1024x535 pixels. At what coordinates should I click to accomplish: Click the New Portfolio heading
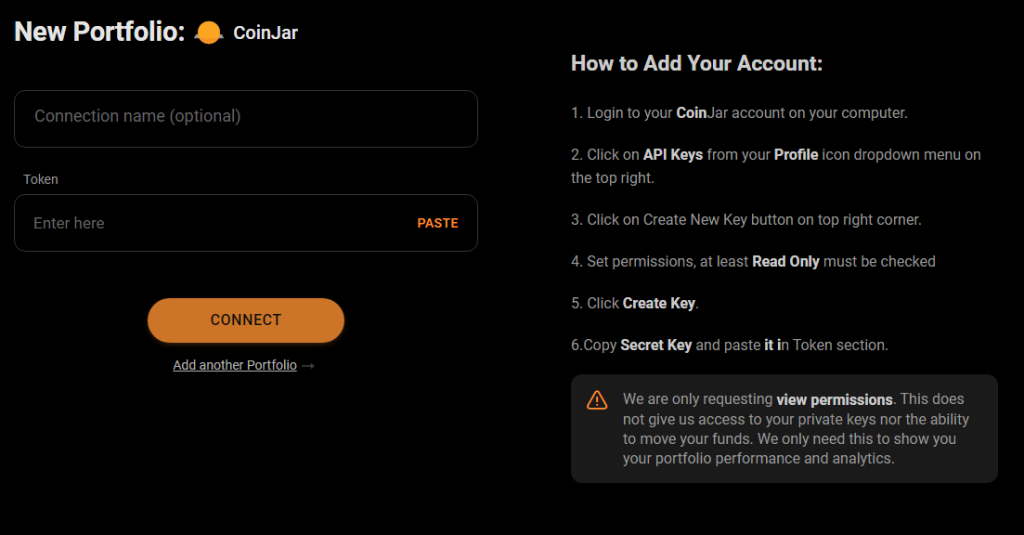(99, 32)
